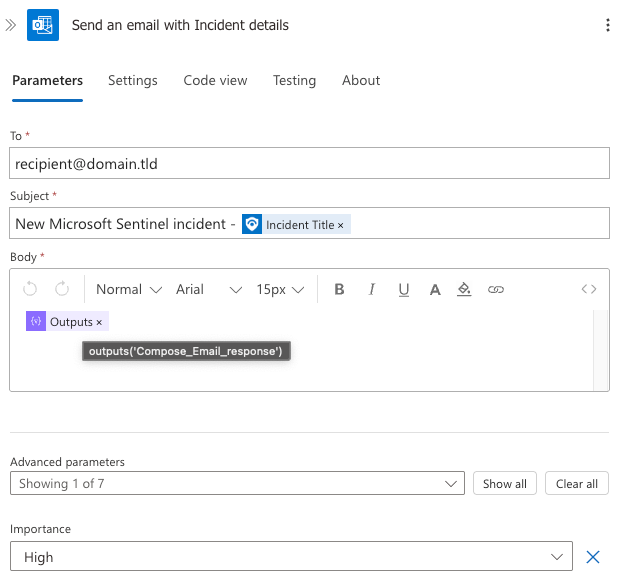Open the background highlight color picker

click(464, 290)
